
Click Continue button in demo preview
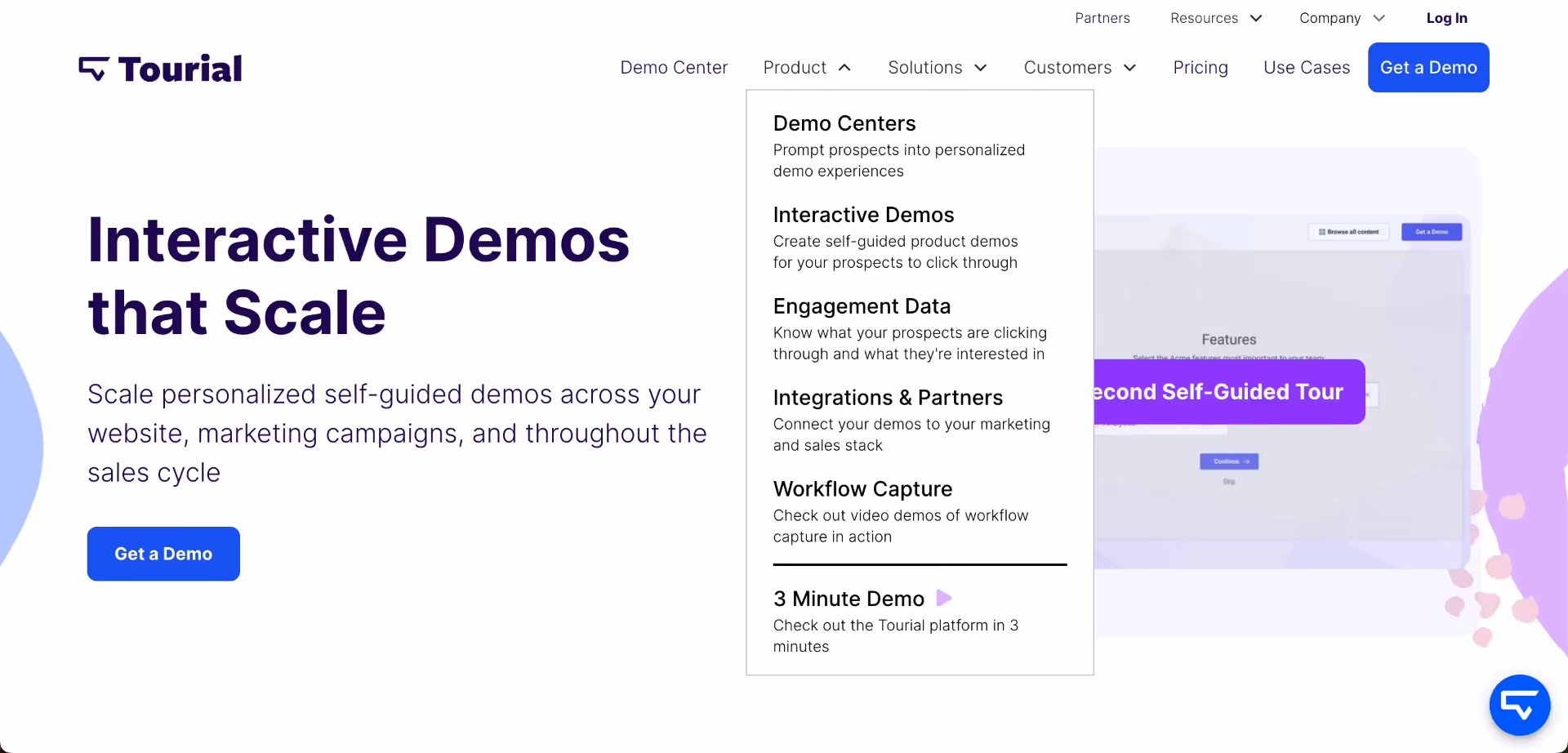tap(1229, 461)
